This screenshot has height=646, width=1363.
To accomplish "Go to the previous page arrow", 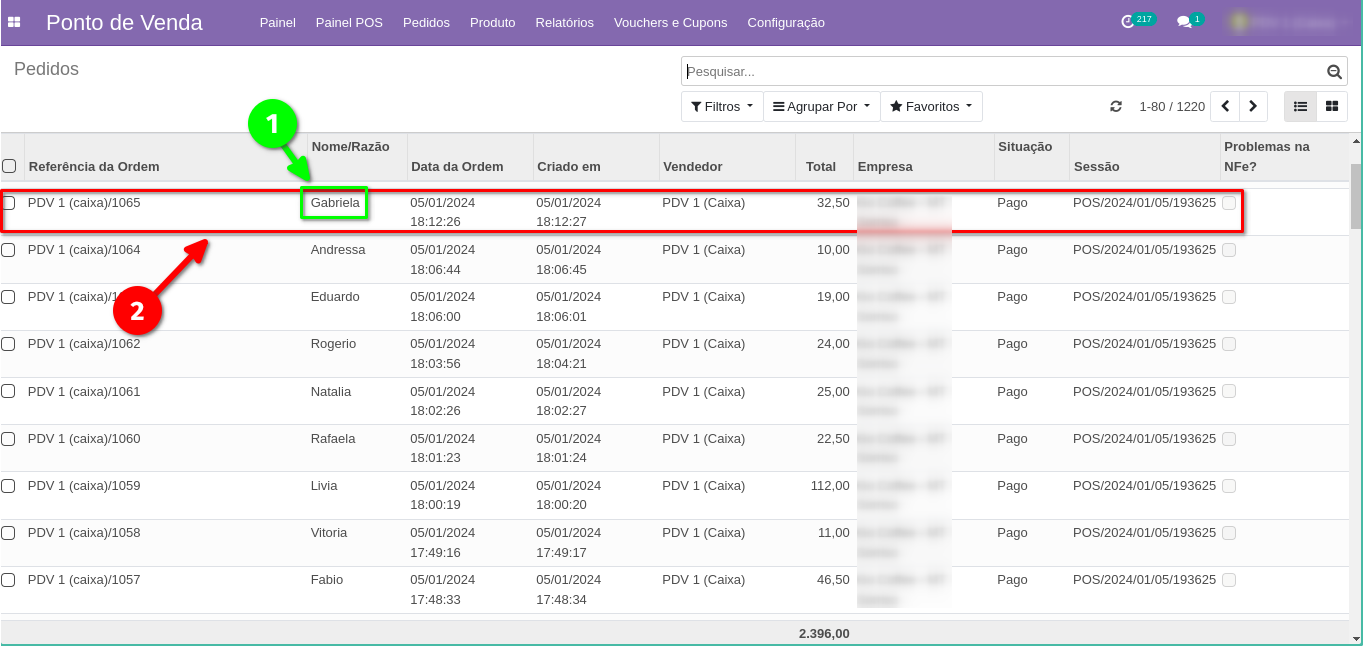I will (x=1225, y=107).
